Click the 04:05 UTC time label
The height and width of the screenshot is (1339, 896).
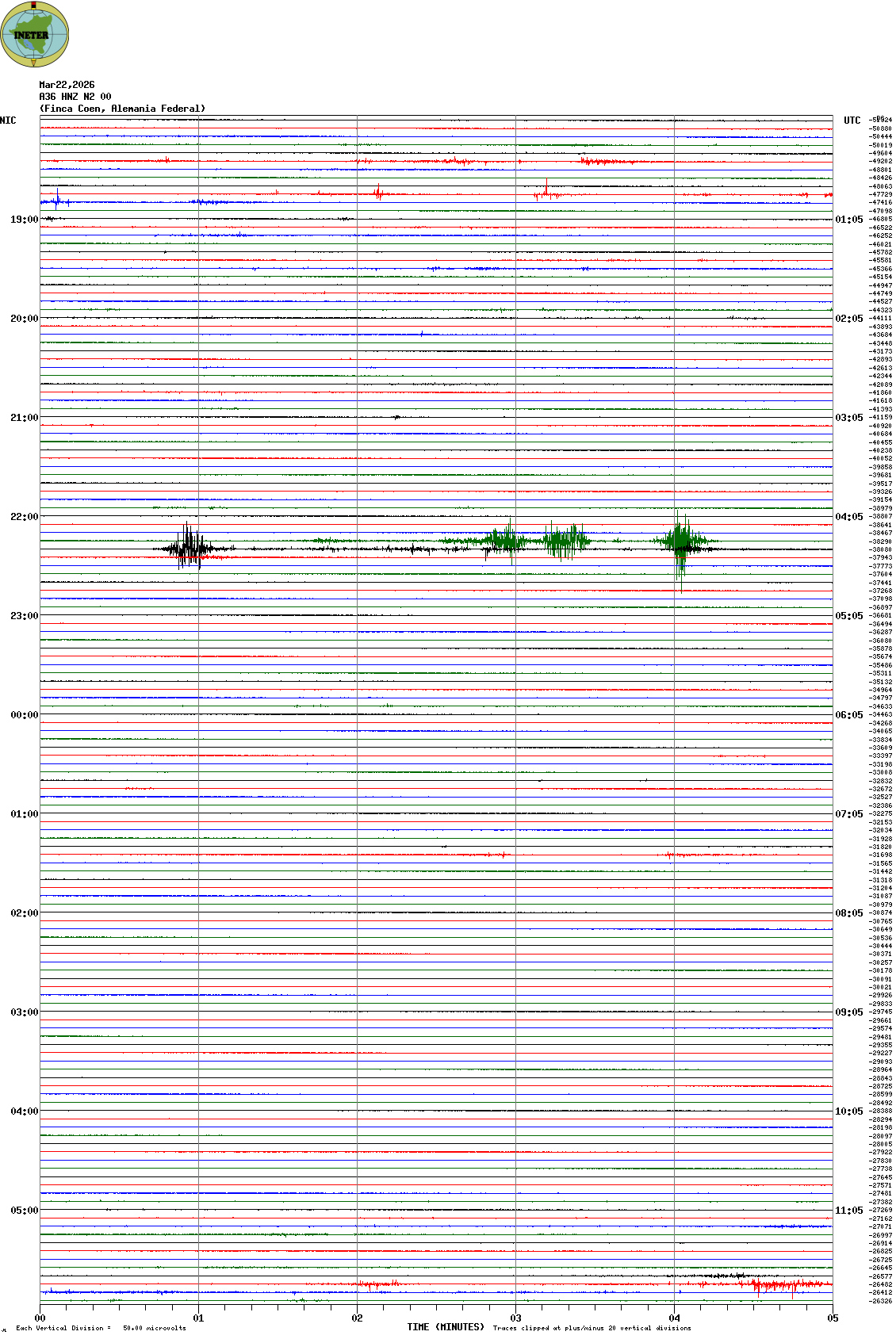(848, 517)
